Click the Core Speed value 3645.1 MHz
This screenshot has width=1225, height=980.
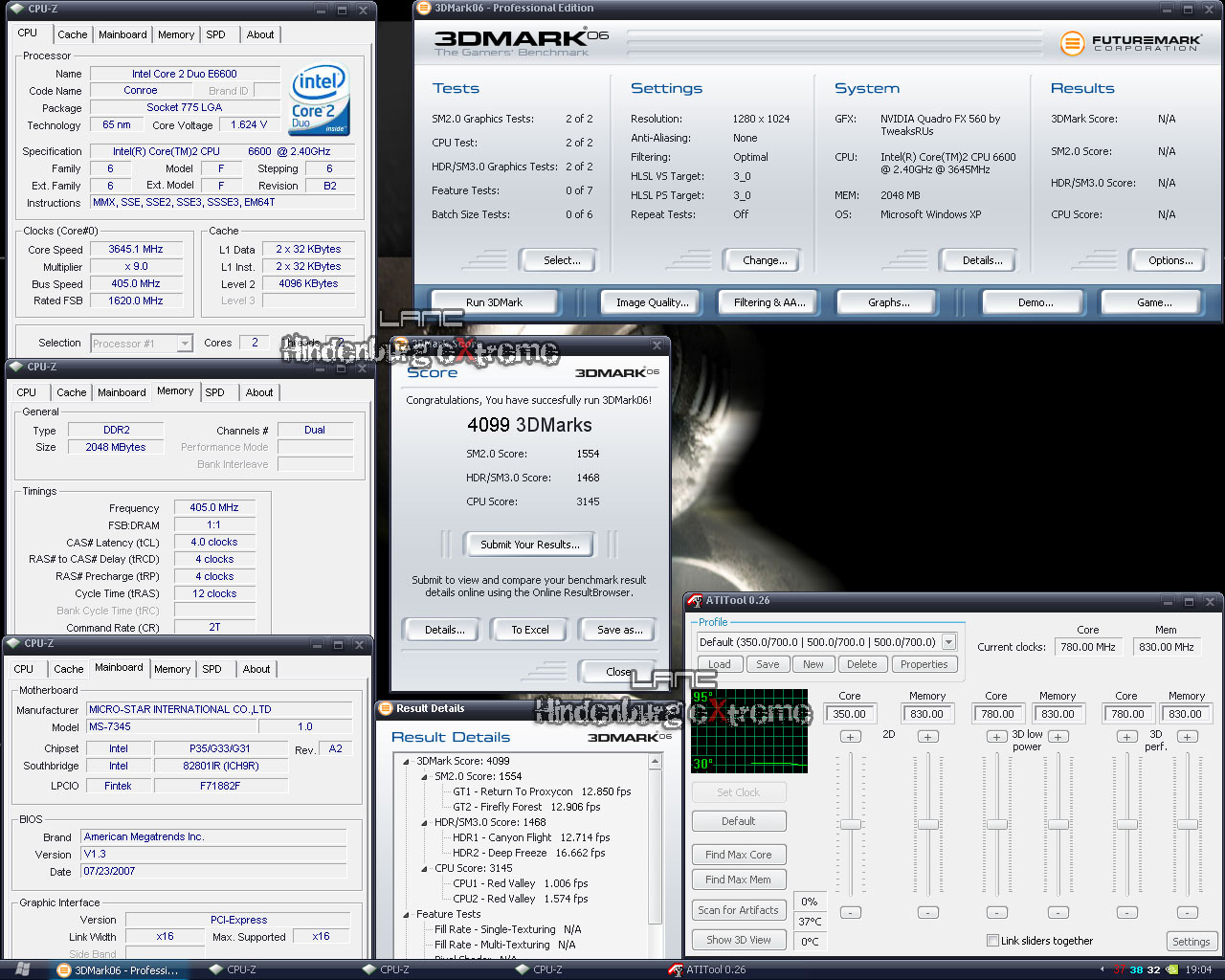pos(136,249)
